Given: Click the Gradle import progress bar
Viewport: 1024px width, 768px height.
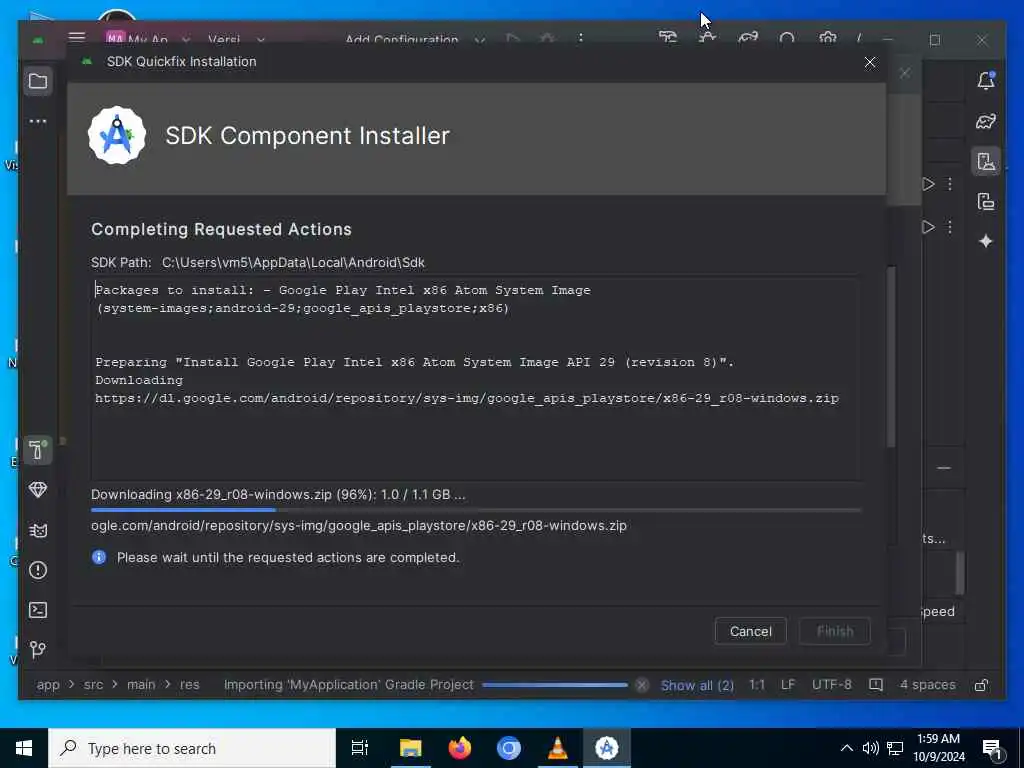Looking at the screenshot, I should [554, 685].
